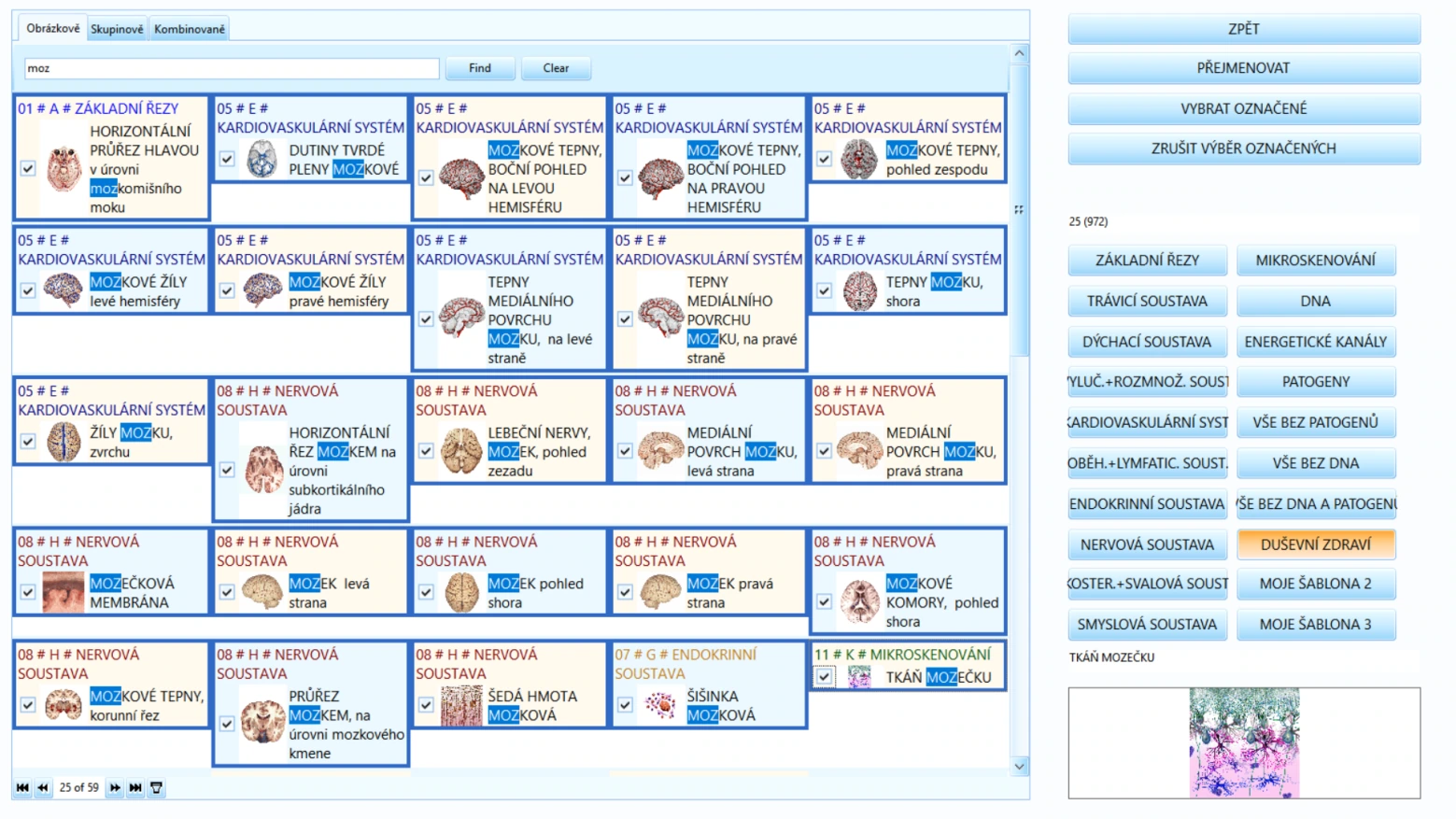Screen dimensions: 1456x819
Task: Click the ŽÍLY MOZKU zvrchu image
Action: pyautogui.click(x=64, y=442)
